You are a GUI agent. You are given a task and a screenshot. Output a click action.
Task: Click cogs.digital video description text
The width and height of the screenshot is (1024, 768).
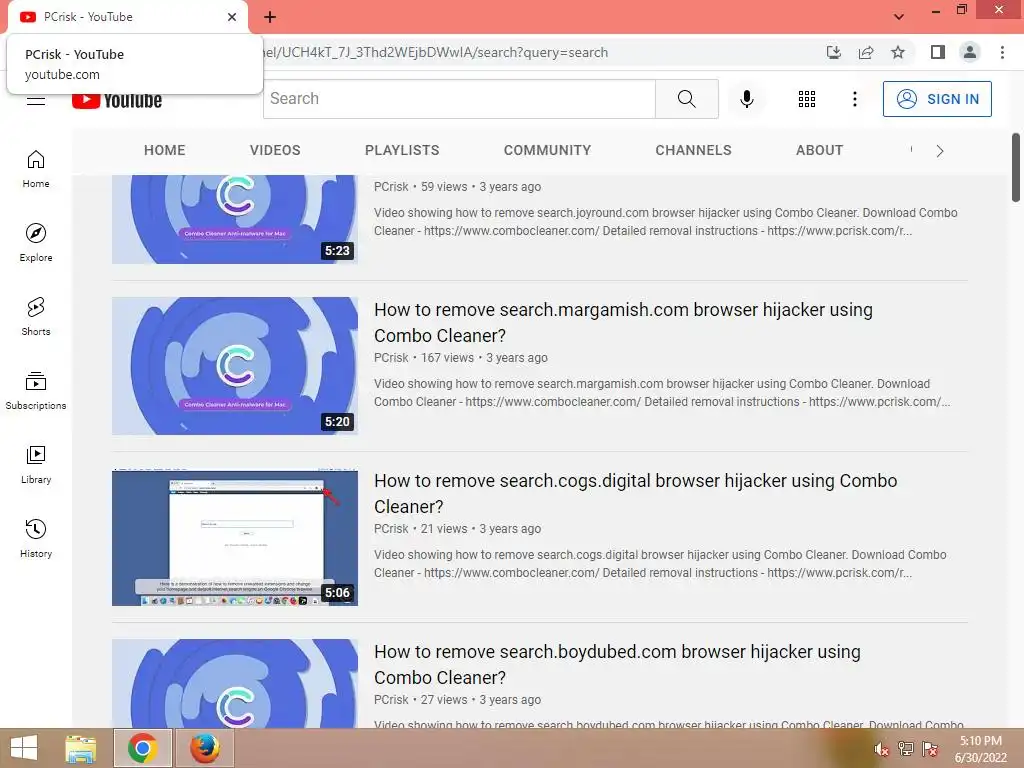660,564
